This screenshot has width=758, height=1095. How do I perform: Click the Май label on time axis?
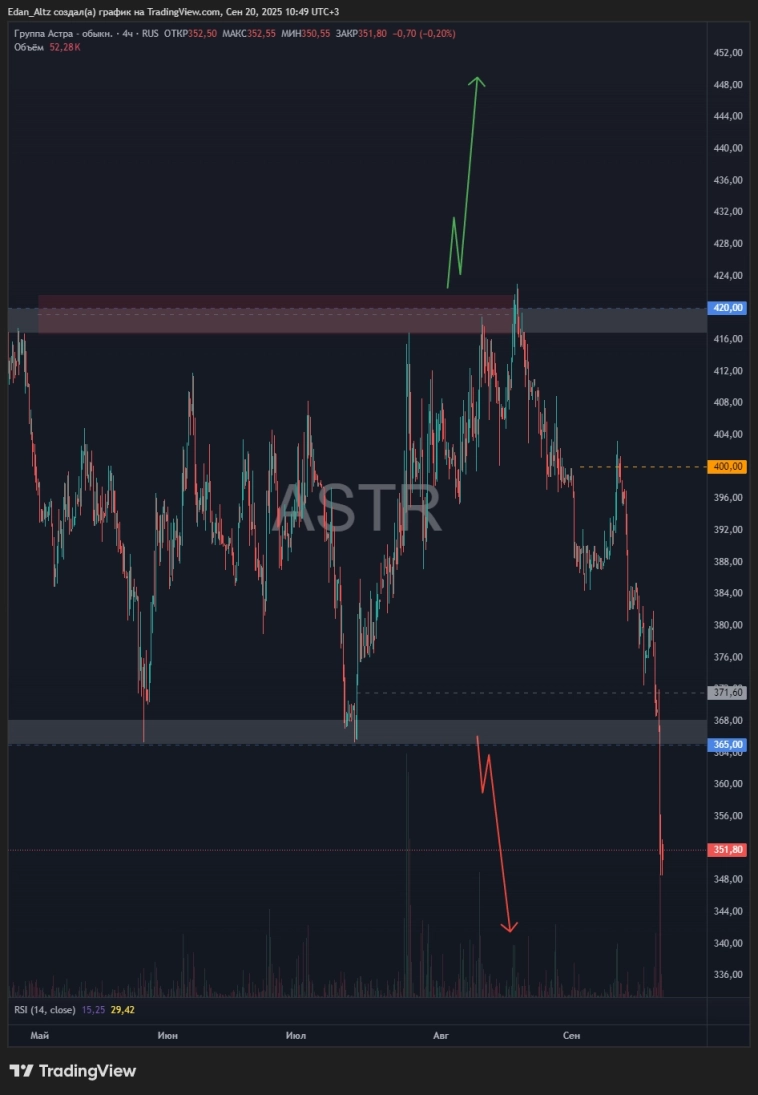tap(40, 1035)
